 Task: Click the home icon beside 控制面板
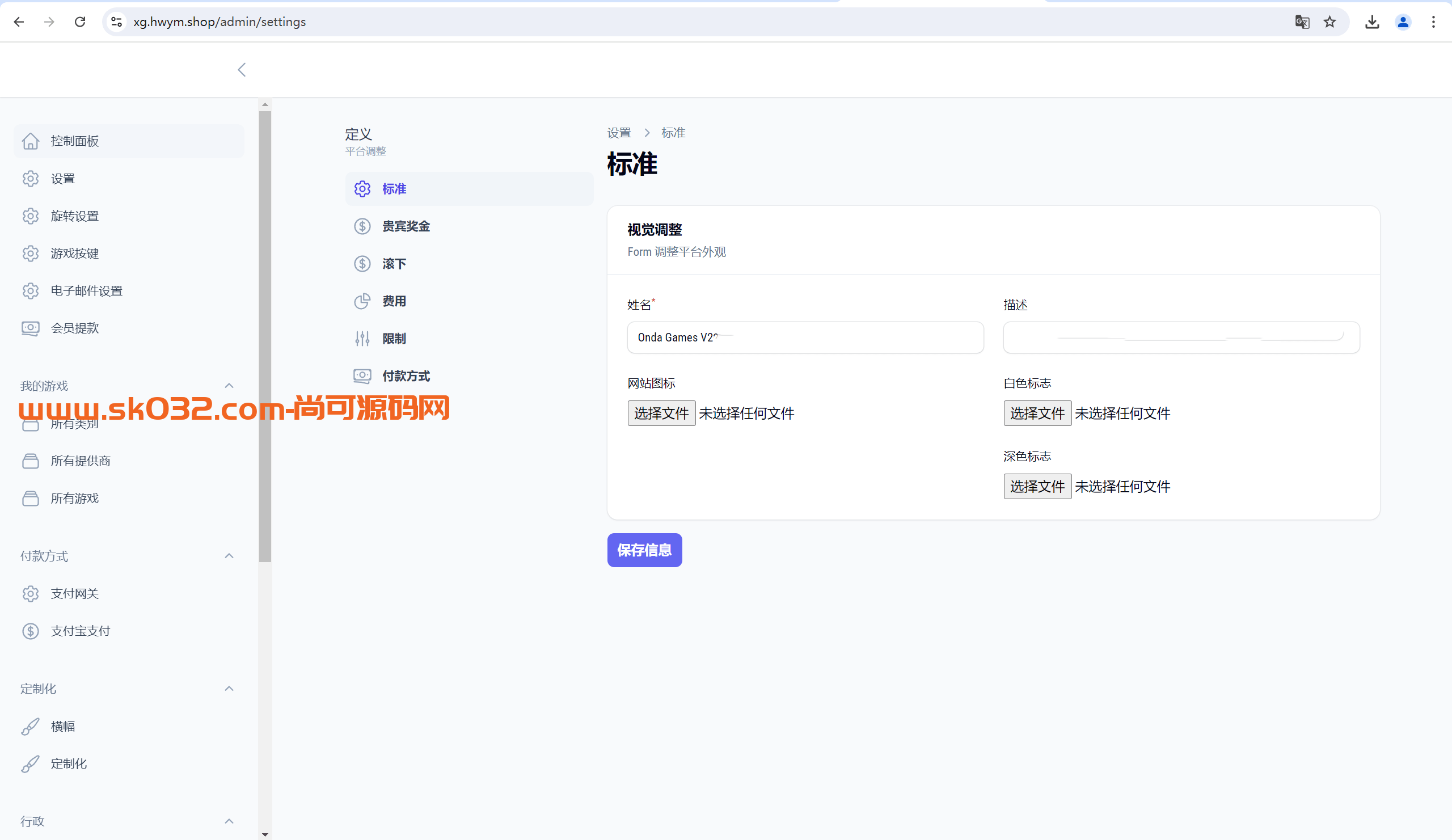[31, 141]
